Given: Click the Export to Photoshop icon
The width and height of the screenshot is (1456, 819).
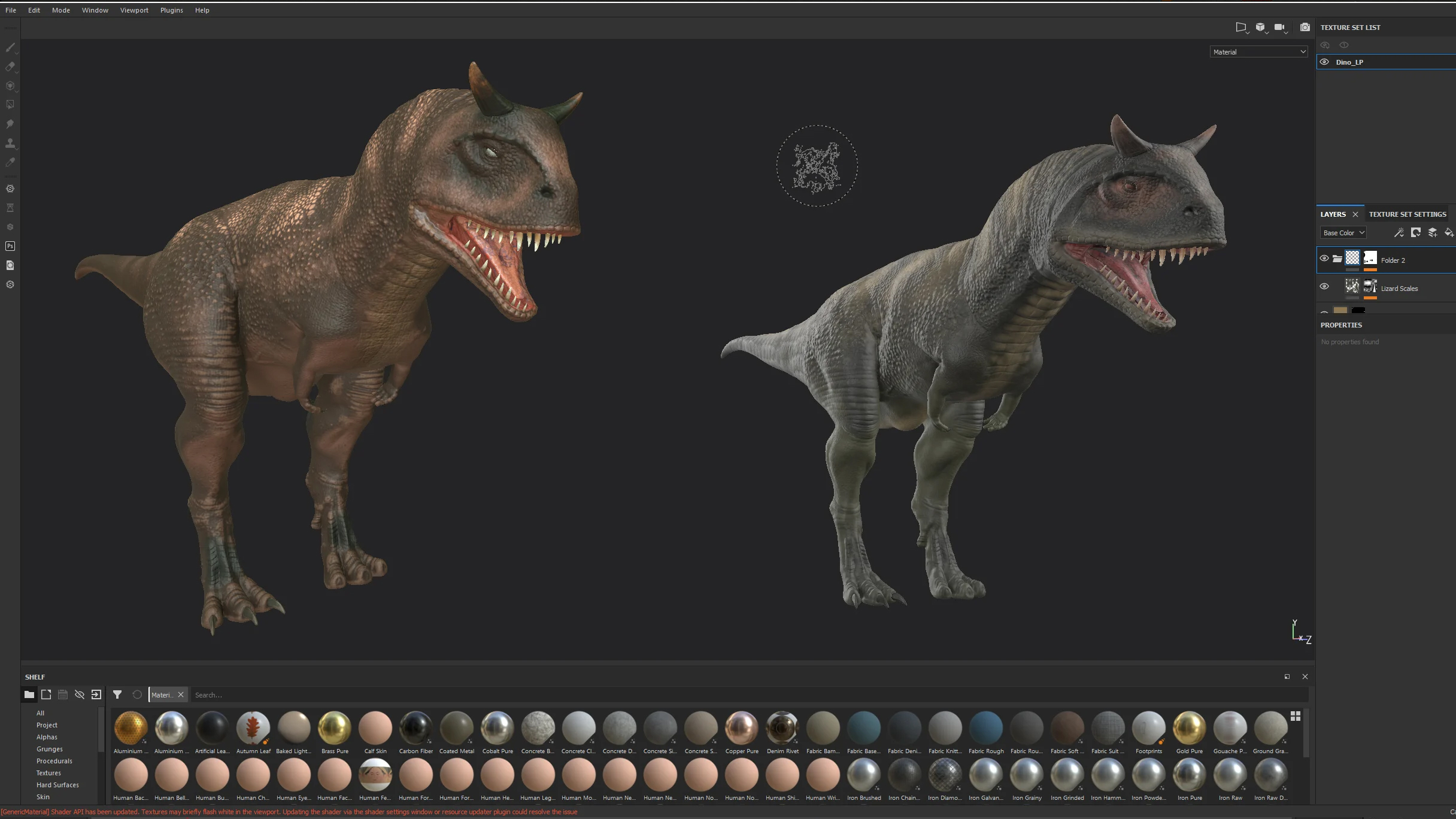Looking at the screenshot, I should (10, 246).
